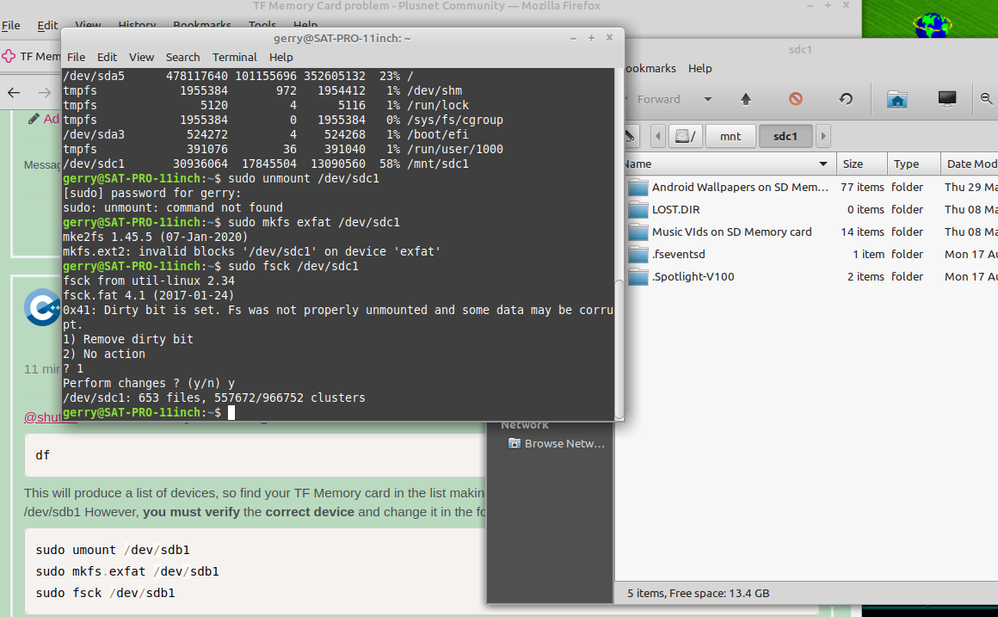Click the Name column sort arrow
This screenshot has height=617, width=998.
point(824,164)
